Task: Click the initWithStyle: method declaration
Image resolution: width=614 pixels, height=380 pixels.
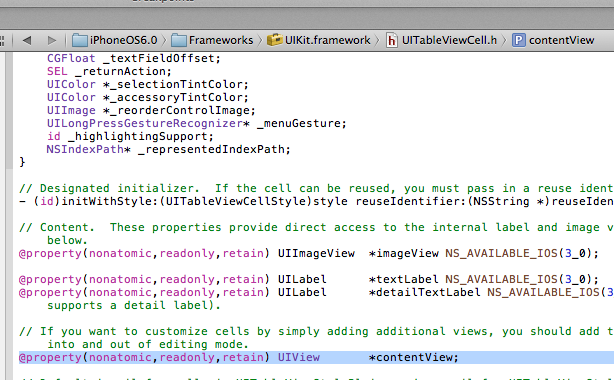Action: click(316, 201)
